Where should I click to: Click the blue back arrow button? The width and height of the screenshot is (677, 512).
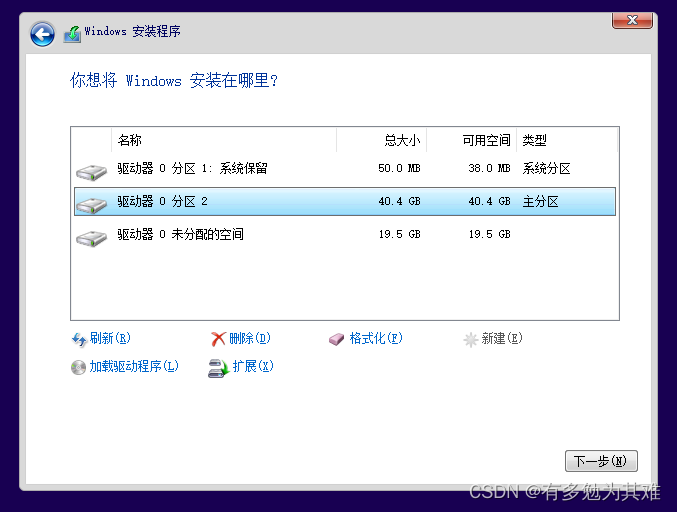42,34
